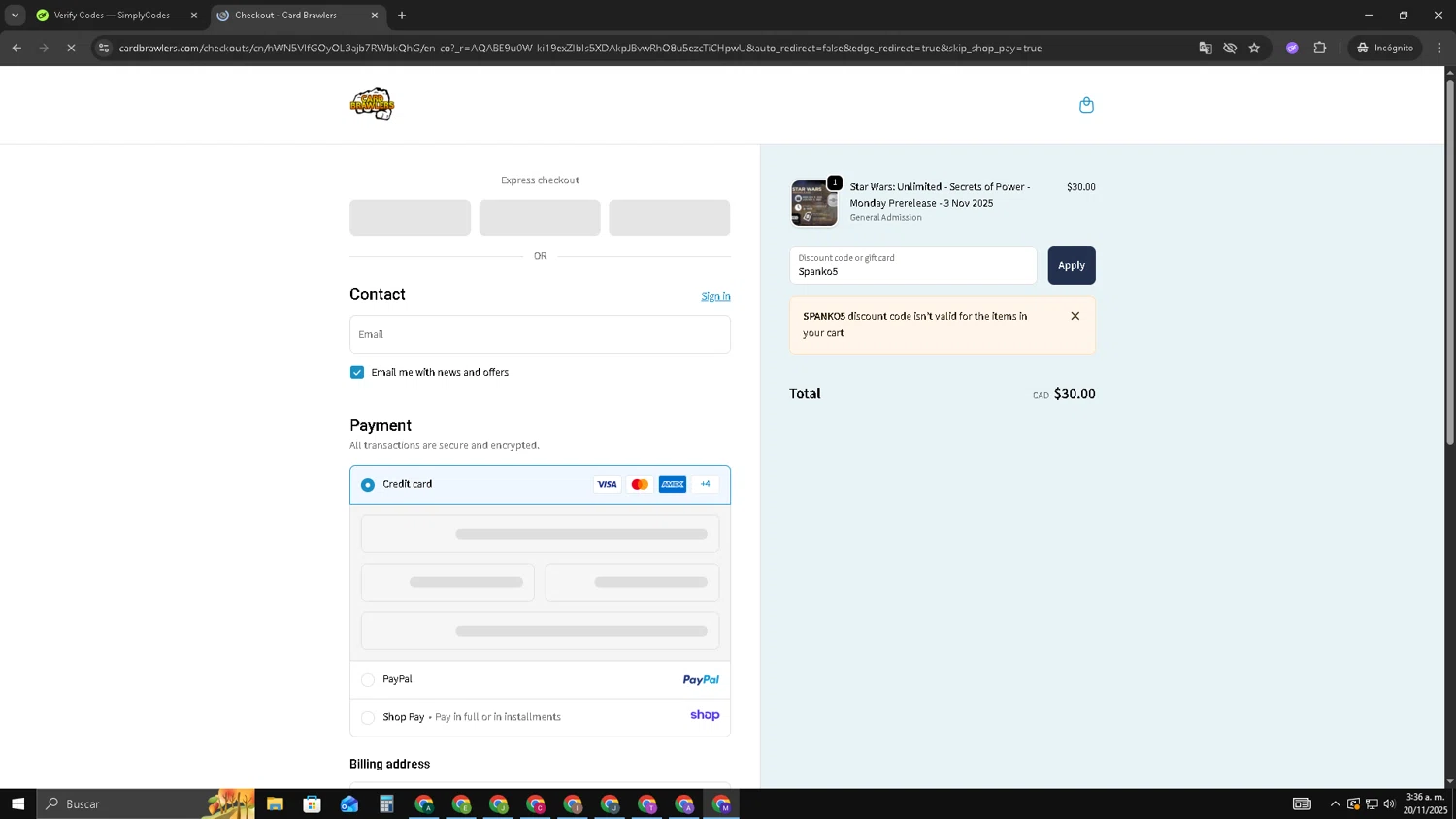Click the Shop Pay logo
1456x819 pixels.
pyautogui.click(x=705, y=715)
